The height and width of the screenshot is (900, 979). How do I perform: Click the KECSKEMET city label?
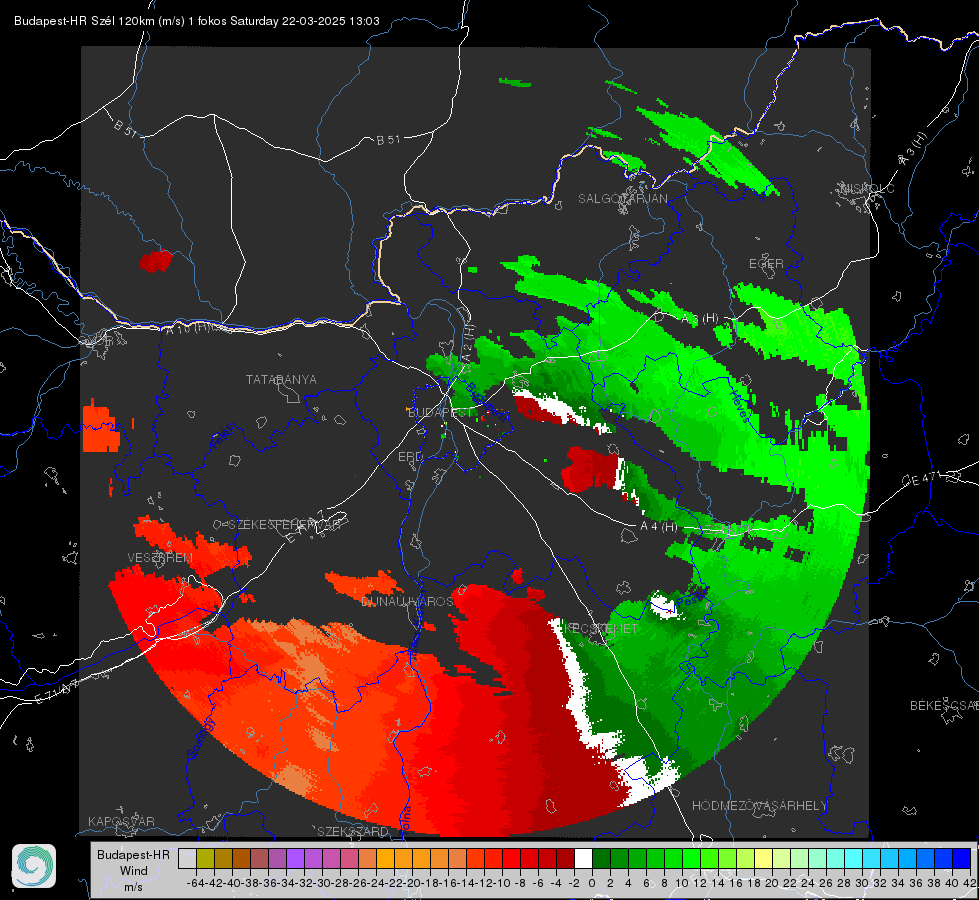point(601,629)
